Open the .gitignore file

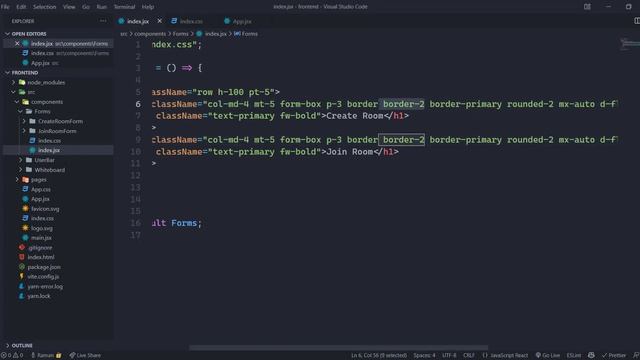40,248
